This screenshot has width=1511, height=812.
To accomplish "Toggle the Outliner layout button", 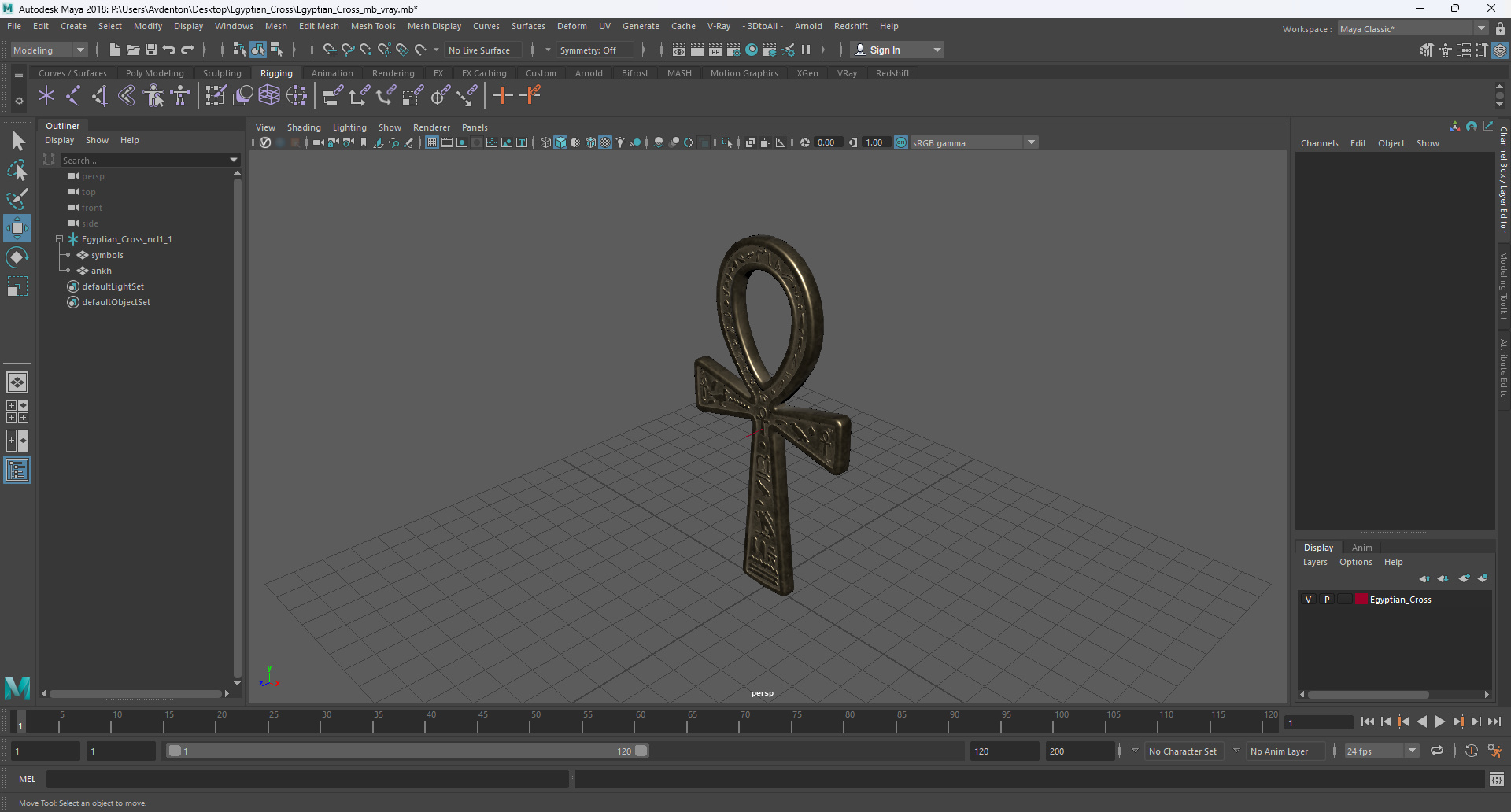I will [x=17, y=471].
